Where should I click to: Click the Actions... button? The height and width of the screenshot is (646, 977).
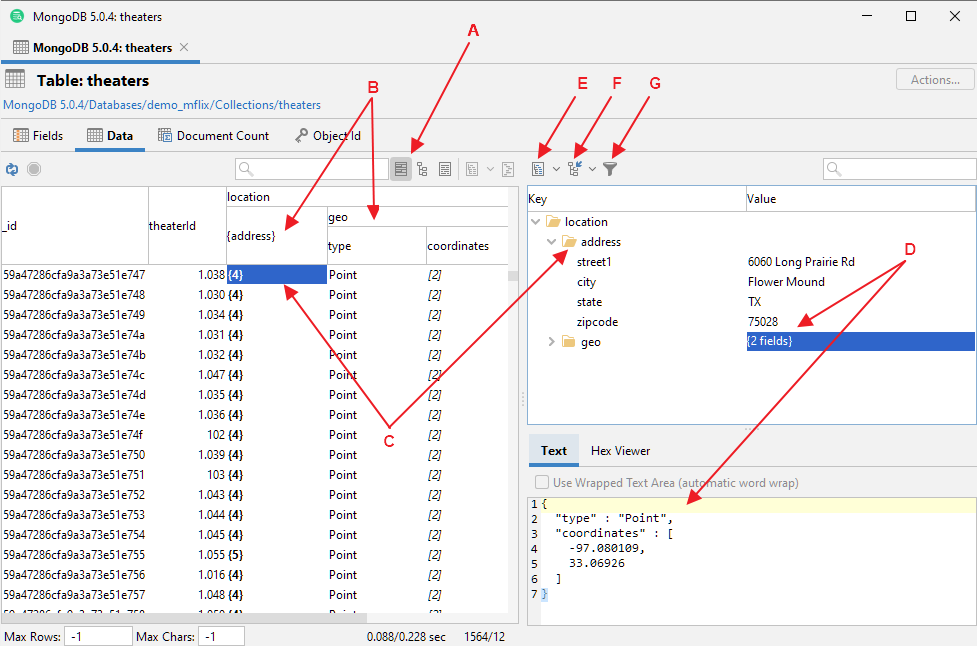[933, 79]
